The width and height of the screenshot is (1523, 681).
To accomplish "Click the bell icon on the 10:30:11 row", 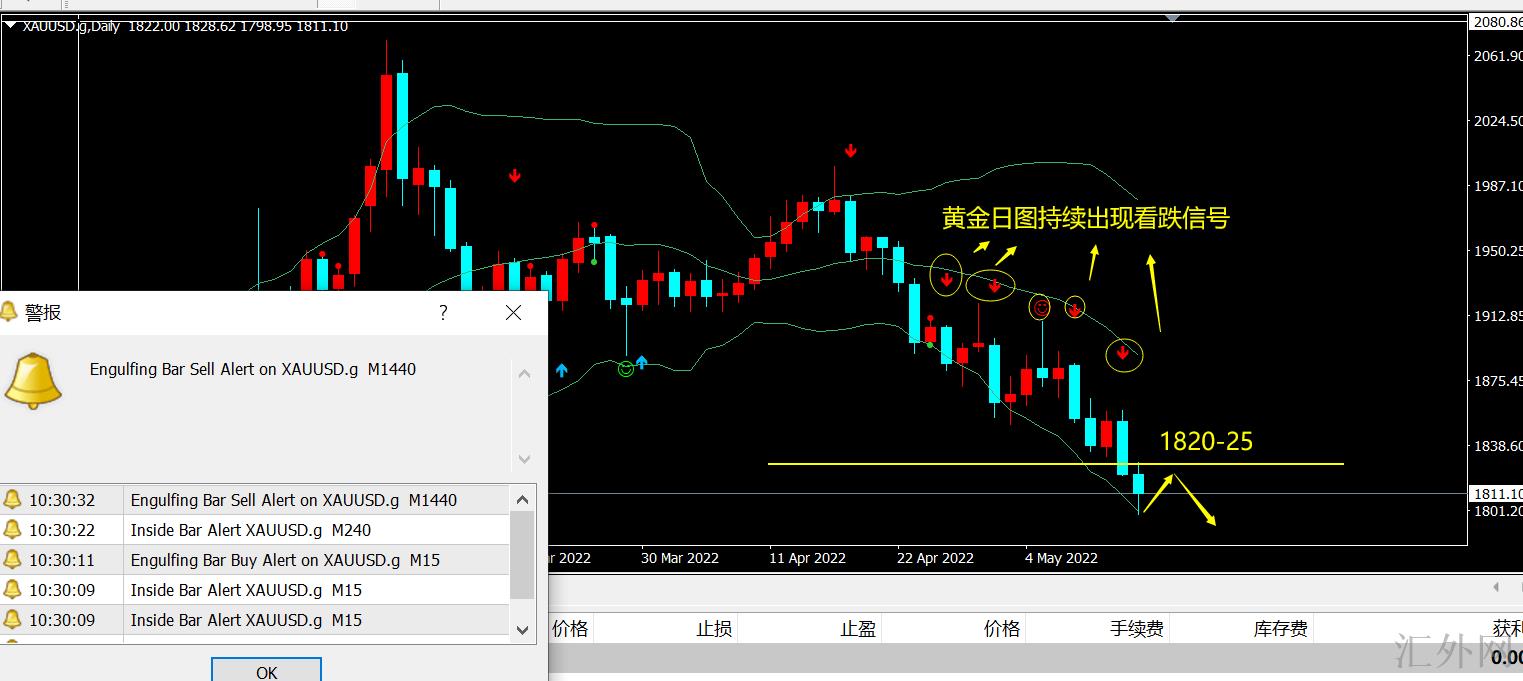I will coord(12,560).
